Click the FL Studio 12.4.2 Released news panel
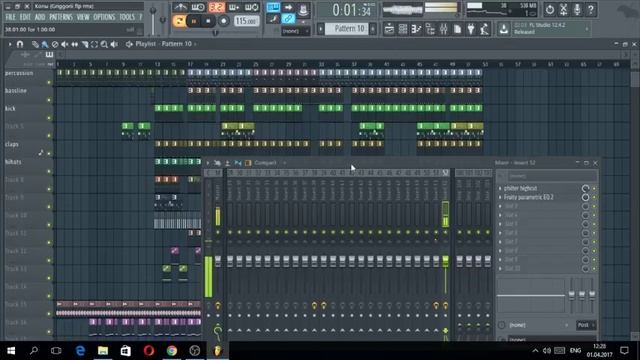The height and width of the screenshot is (360, 640). coord(550,29)
